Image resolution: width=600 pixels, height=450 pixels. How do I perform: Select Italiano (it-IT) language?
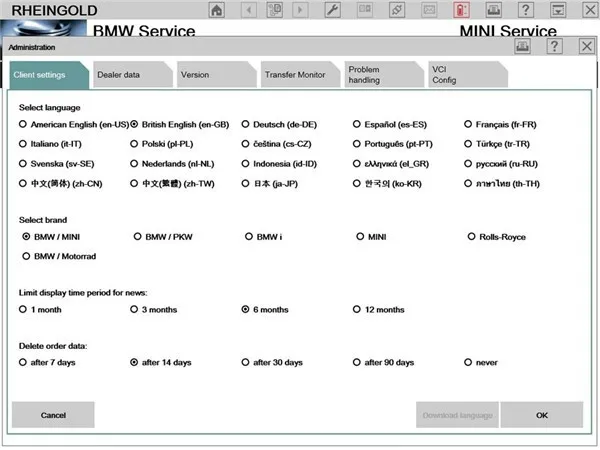point(50,144)
